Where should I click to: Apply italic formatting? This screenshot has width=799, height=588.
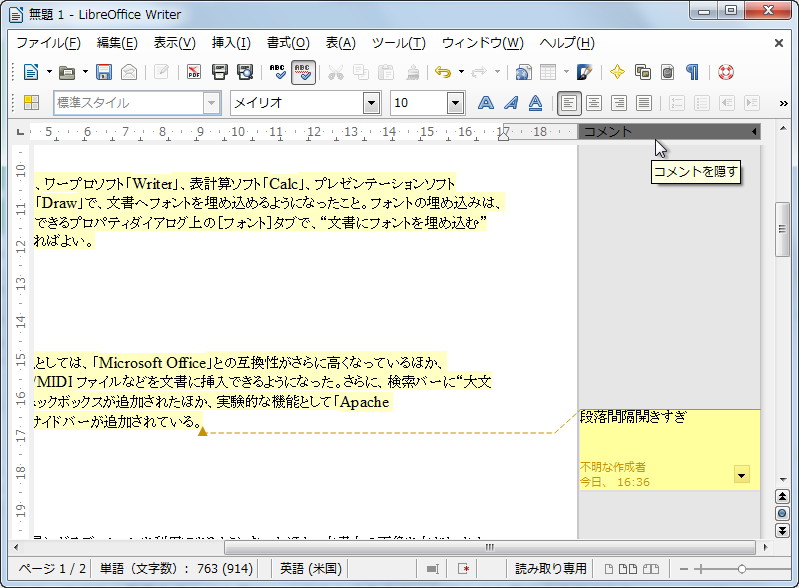tap(511, 103)
